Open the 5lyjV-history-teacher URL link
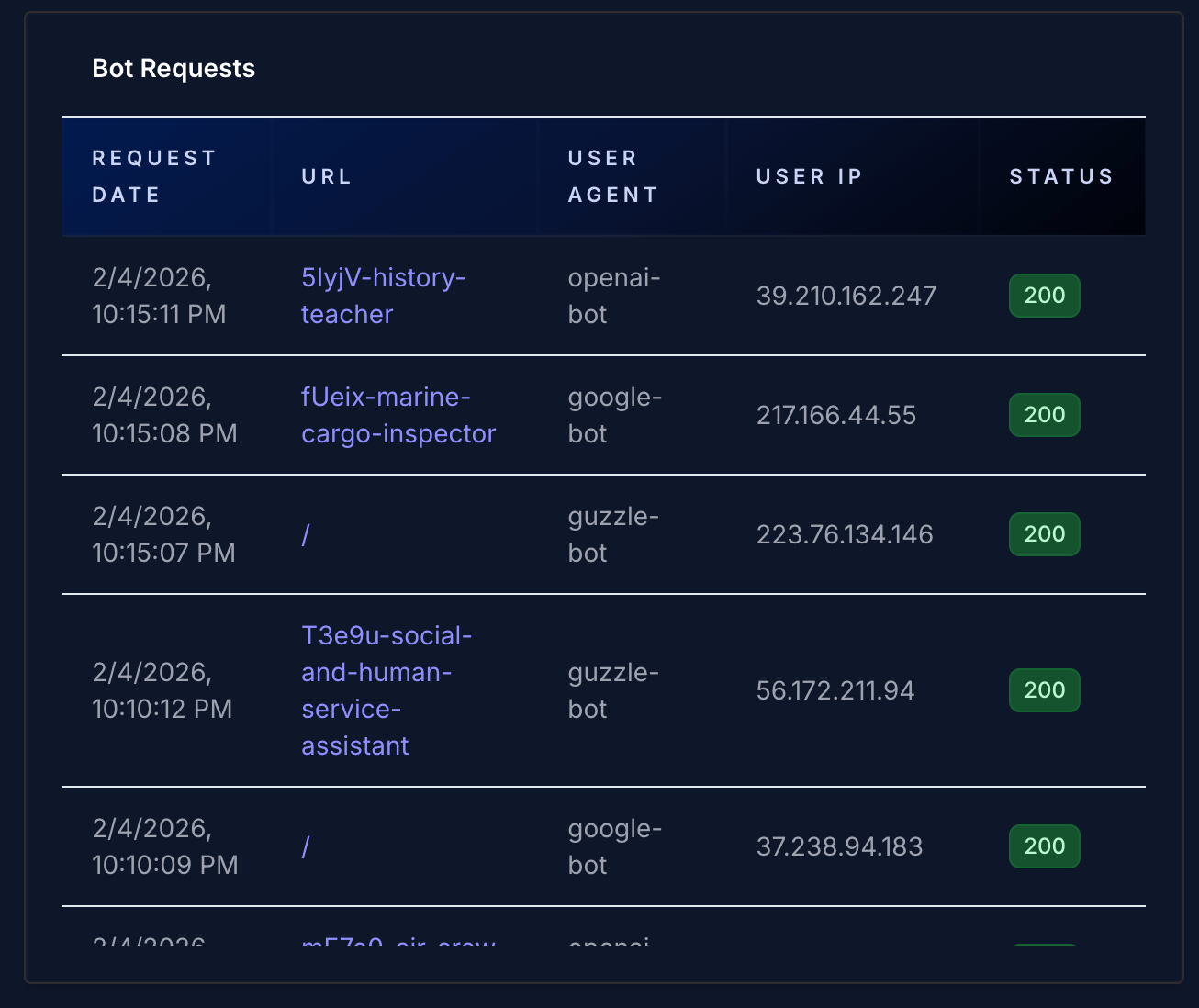The width and height of the screenshot is (1199, 1008). (x=383, y=296)
